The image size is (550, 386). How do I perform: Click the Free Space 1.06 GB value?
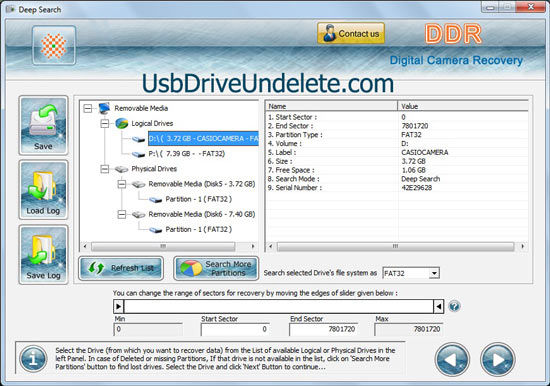click(413, 170)
